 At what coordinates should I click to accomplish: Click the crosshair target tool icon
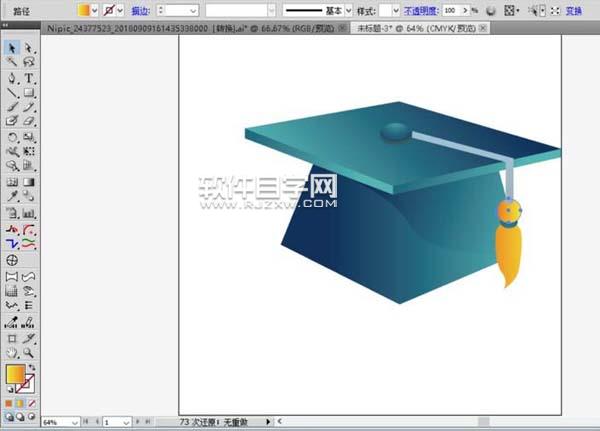(x=12, y=260)
